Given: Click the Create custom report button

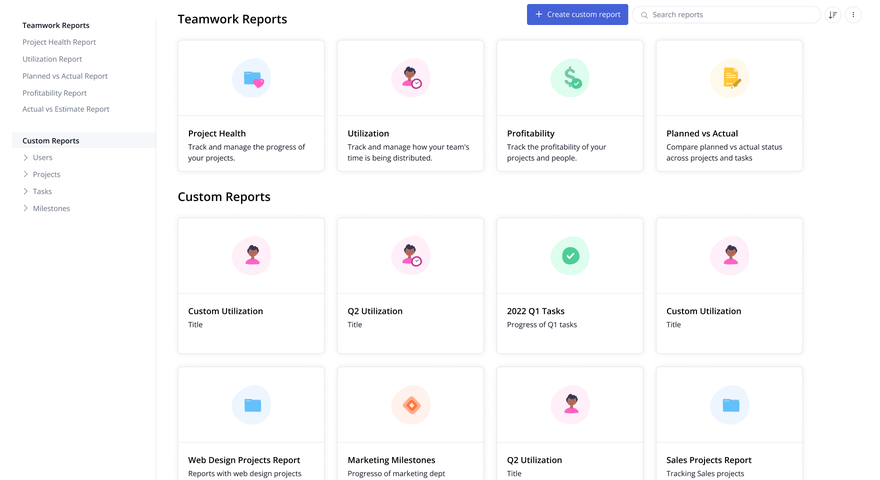Looking at the screenshot, I should pos(577,15).
